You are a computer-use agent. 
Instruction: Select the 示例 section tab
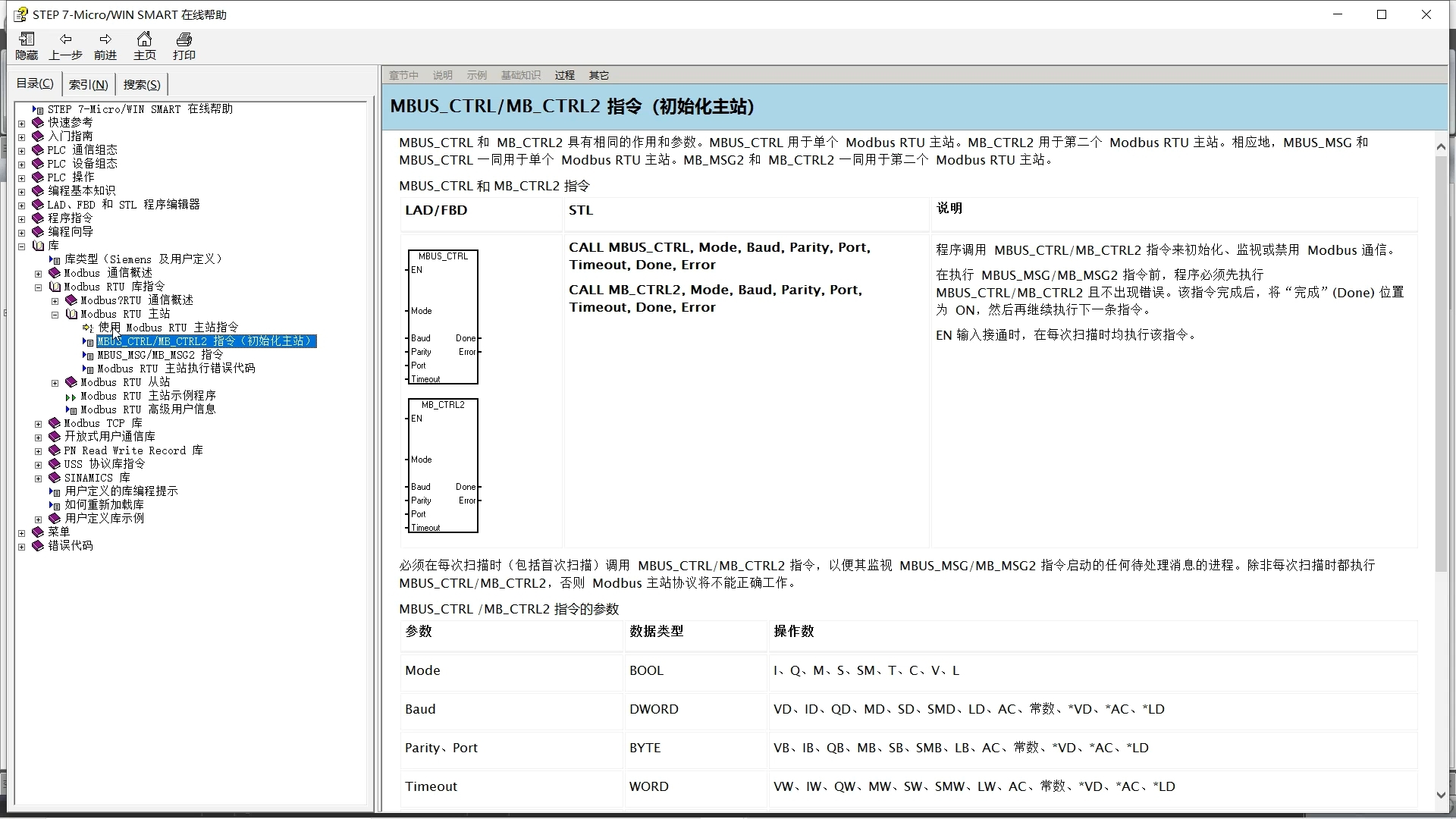[x=477, y=75]
